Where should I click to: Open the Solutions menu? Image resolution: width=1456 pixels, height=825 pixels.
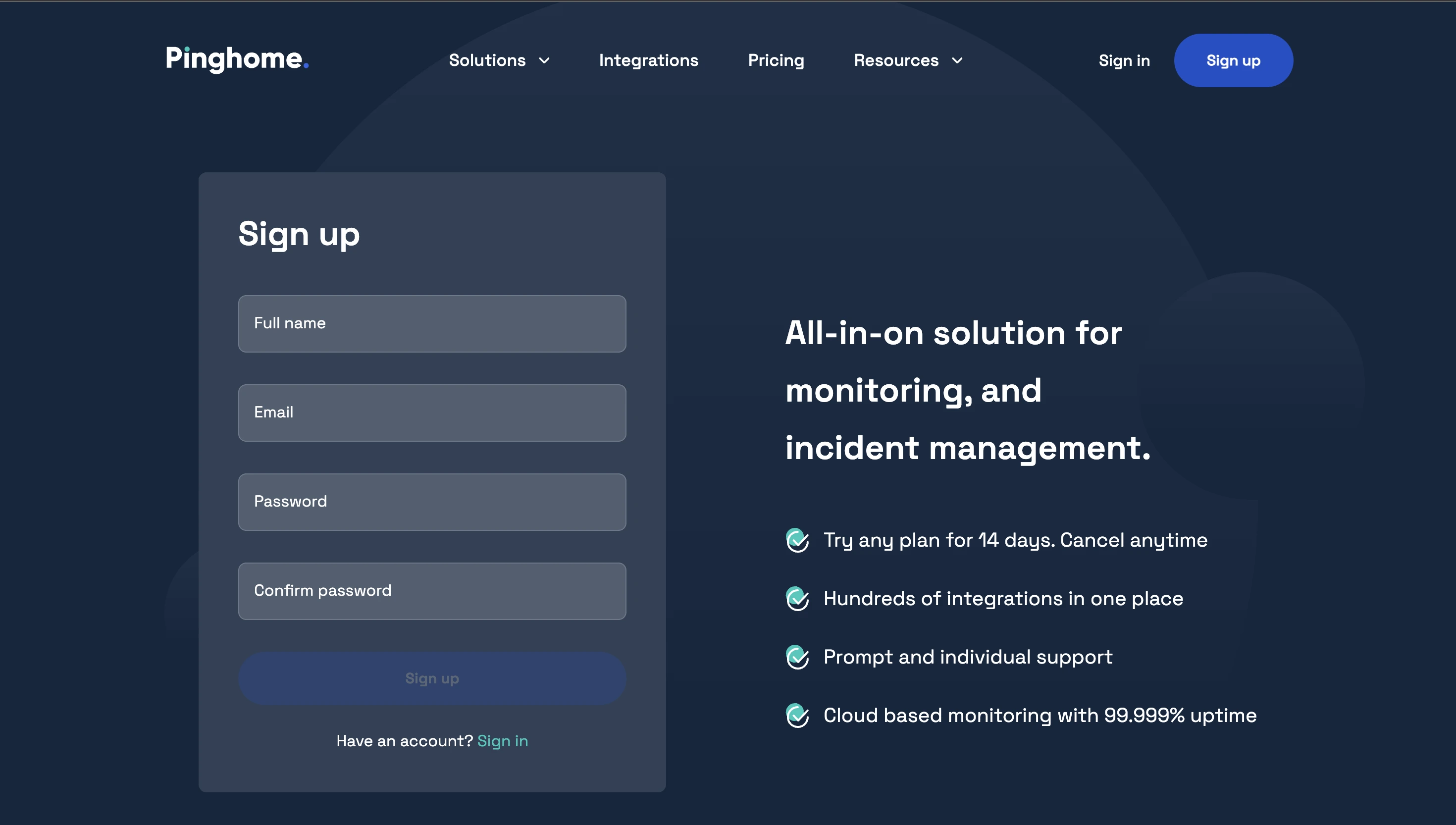[487, 60]
